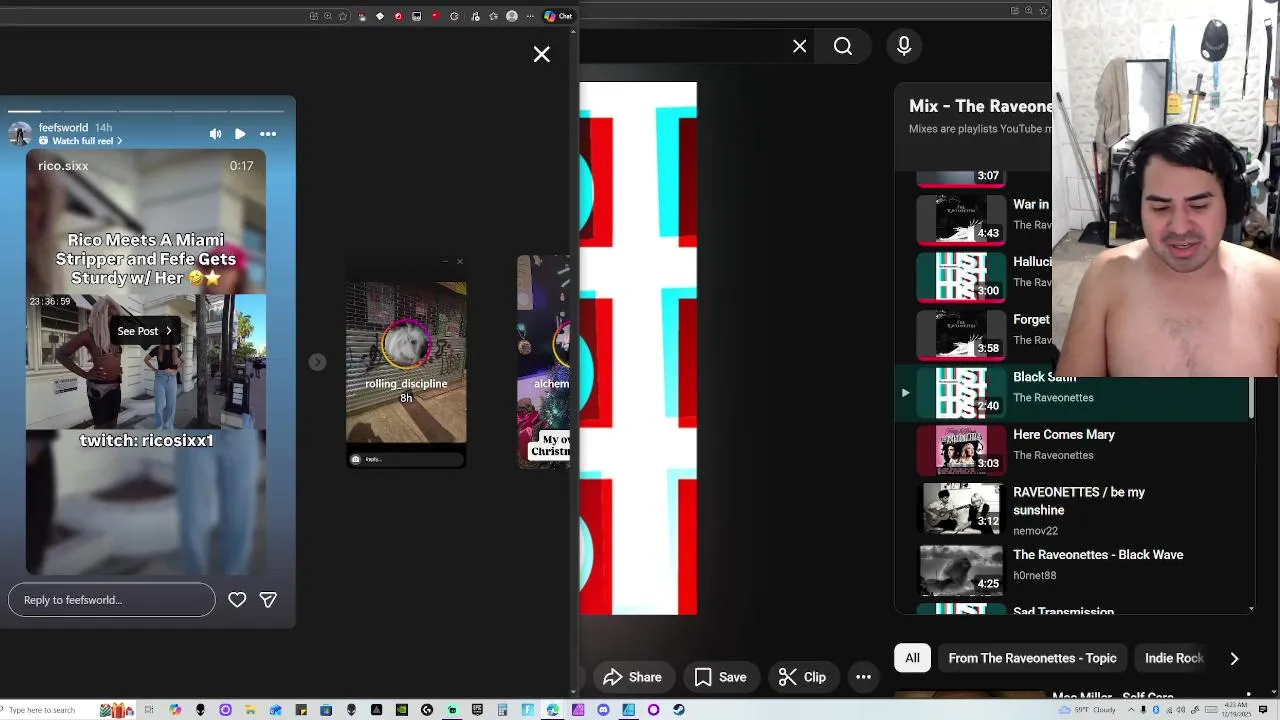Expand the hidden system tray icons
The image size is (1280, 720).
pyautogui.click(x=1131, y=710)
